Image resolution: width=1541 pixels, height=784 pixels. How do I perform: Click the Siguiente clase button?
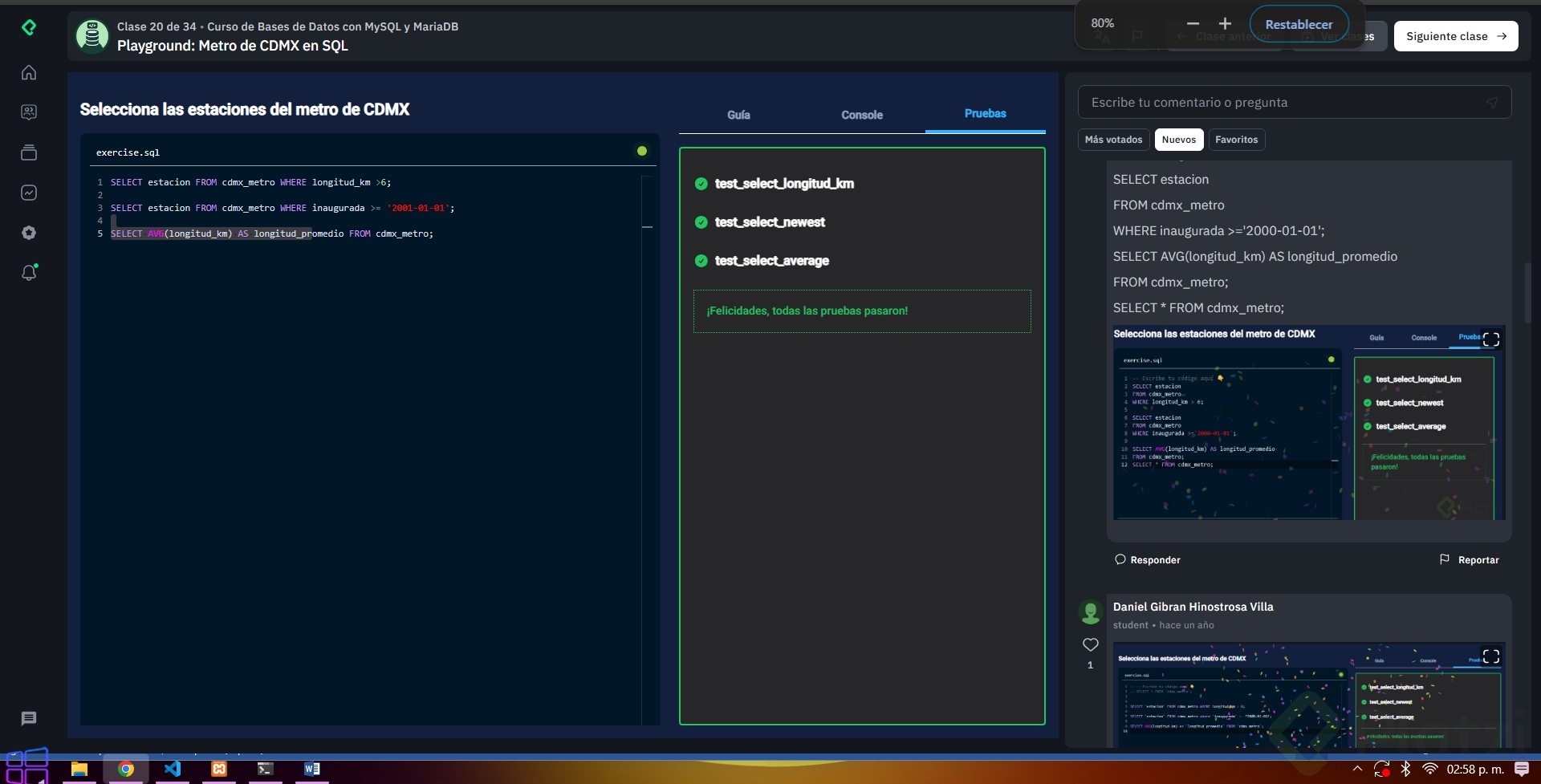[1455, 36]
